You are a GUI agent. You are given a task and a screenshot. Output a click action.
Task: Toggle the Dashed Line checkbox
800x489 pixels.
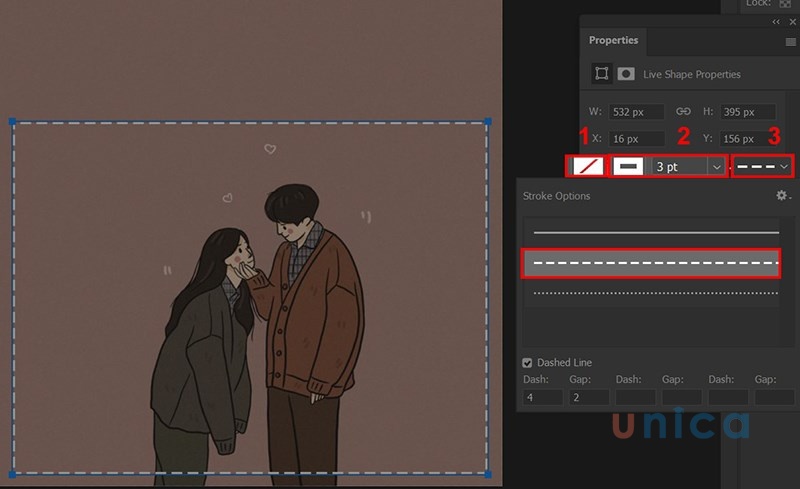point(527,363)
